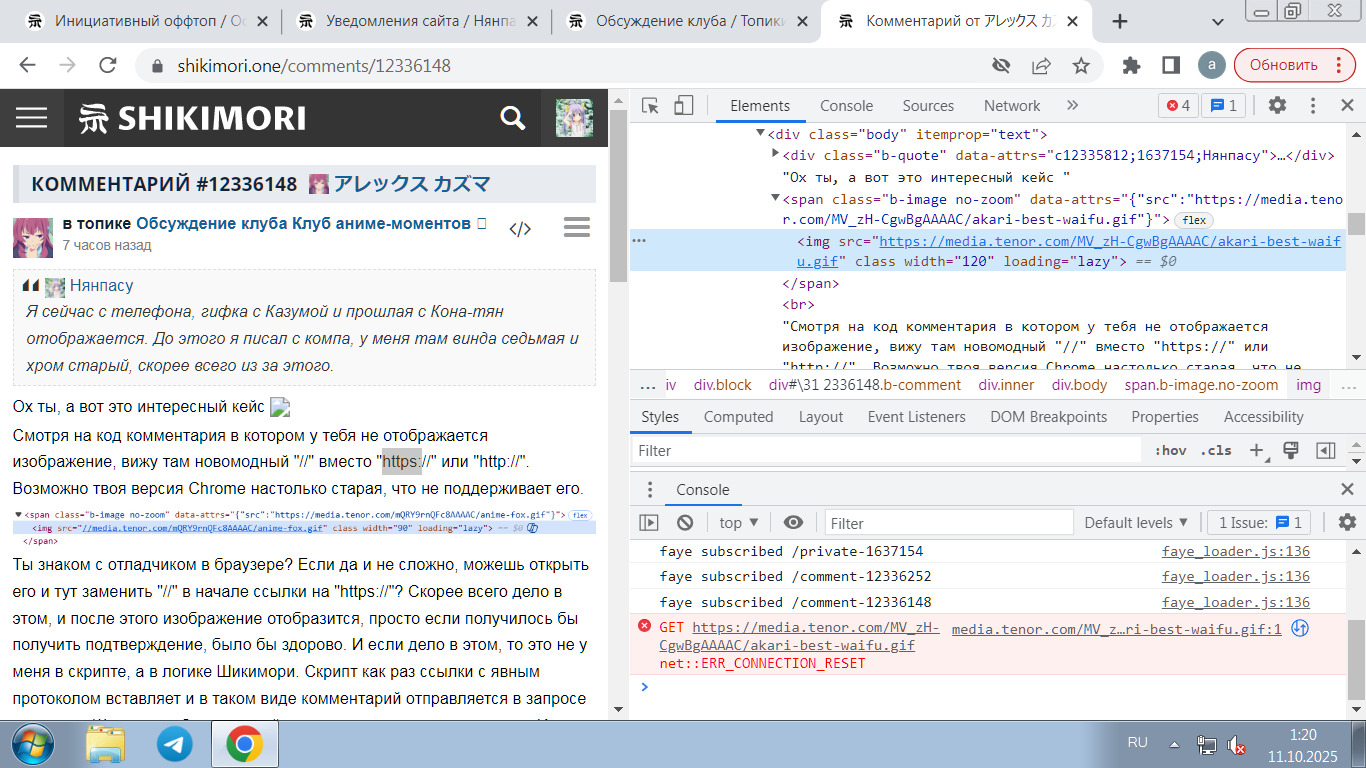This screenshot has width=1366, height=768.
Task: Clear the console with the ban icon
Action: pyautogui.click(x=685, y=523)
